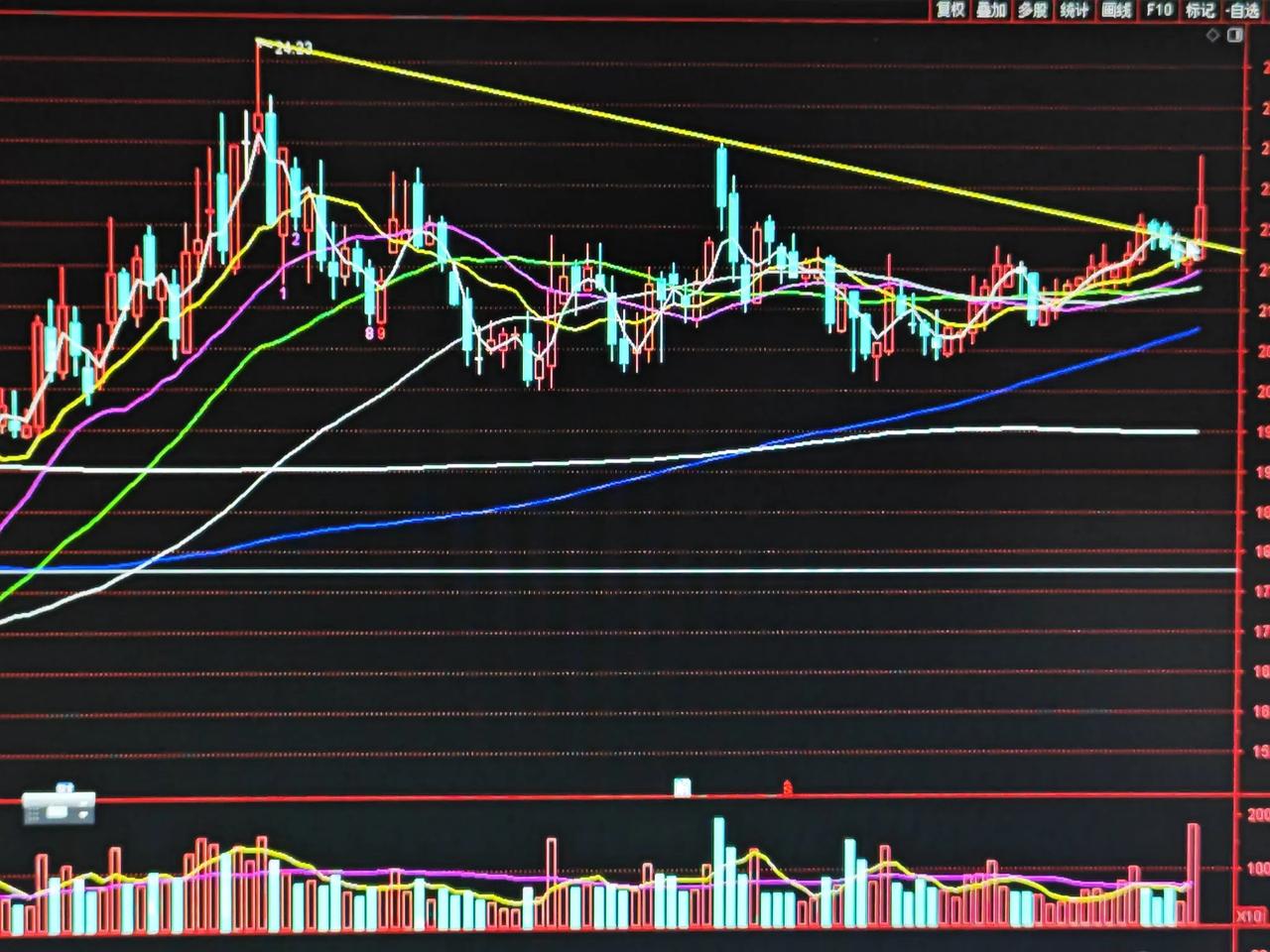
Task: Click the 24.23 peak price label
Action: click(293, 48)
